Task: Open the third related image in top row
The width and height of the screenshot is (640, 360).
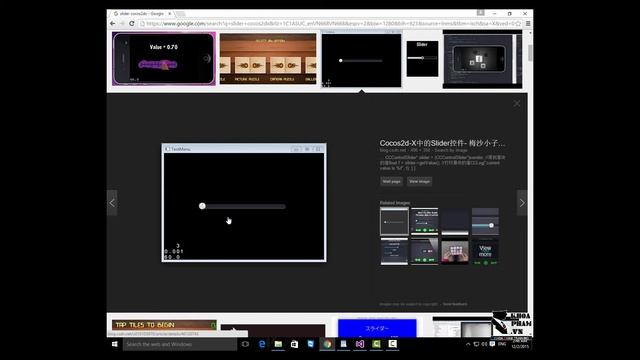Action: (455, 221)
